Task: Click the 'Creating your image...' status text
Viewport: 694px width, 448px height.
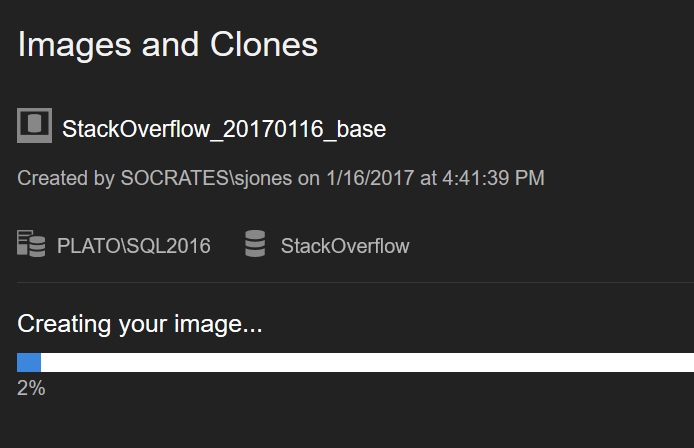Action: click(140, 324)
